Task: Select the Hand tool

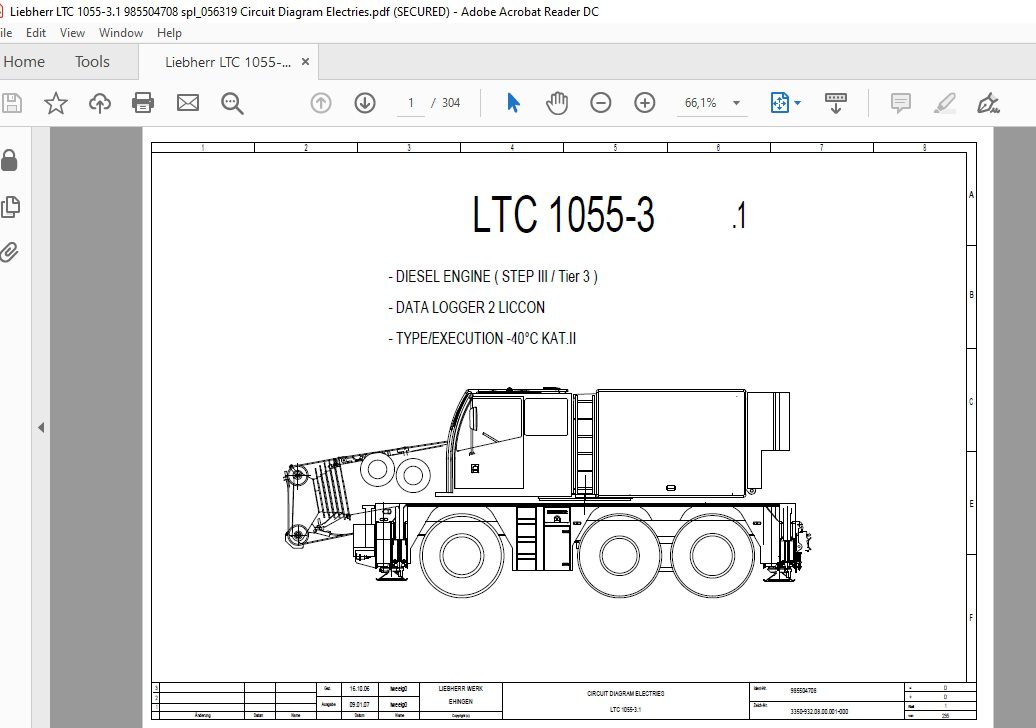Action: pyautogui.click(x=557, y=102)
